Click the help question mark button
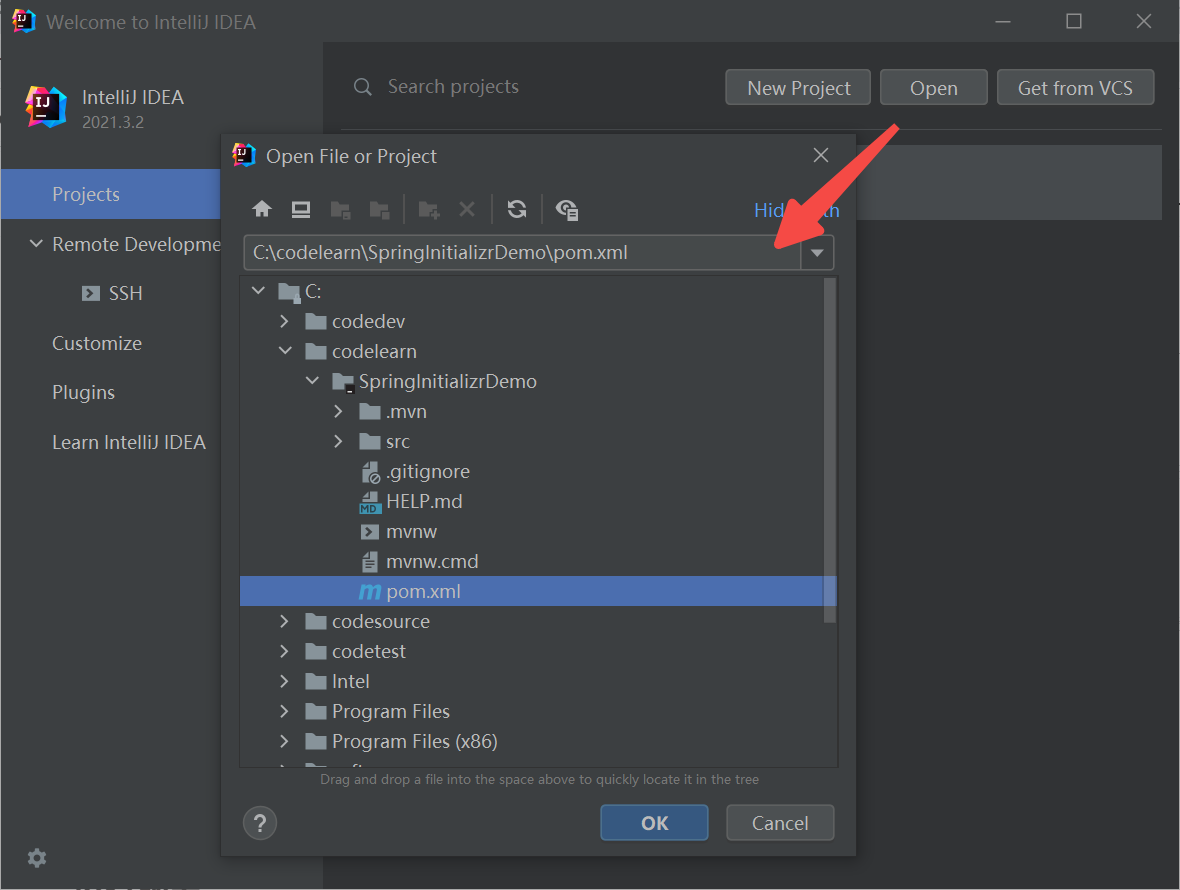This screenshot has height=890, width=1180. 260,823
